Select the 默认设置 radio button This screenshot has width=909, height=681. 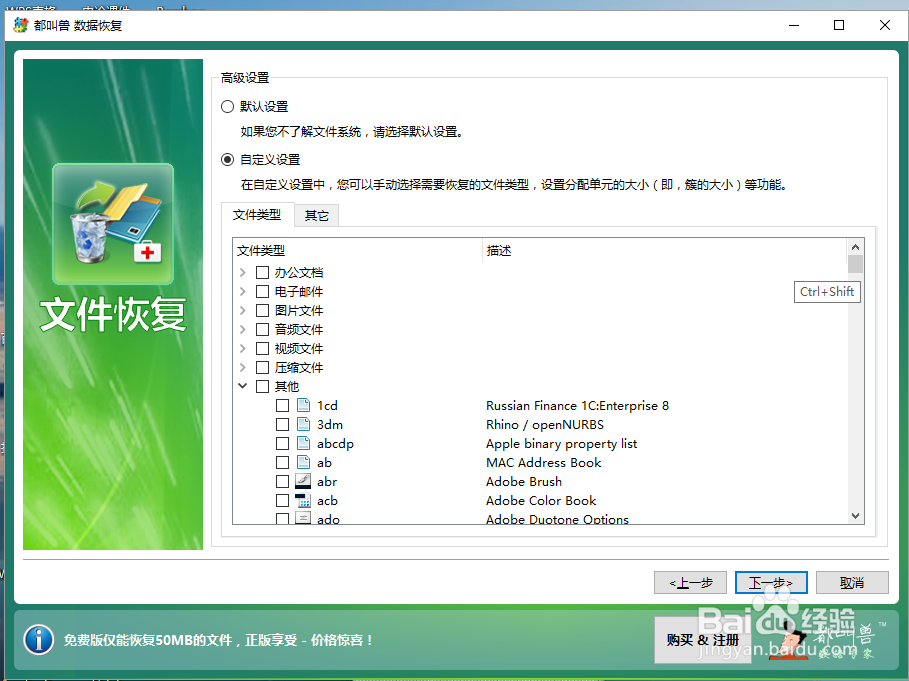point(228,105)
